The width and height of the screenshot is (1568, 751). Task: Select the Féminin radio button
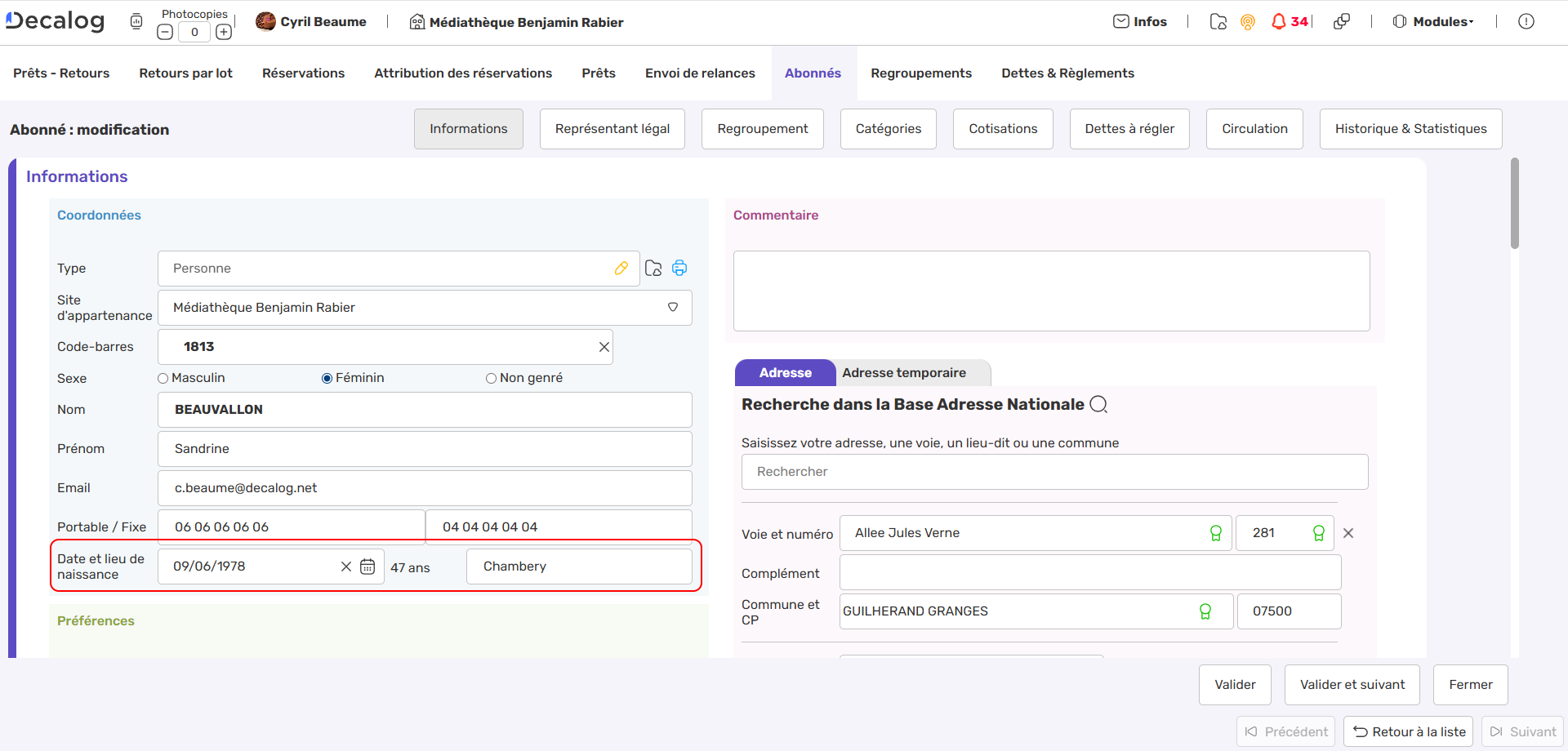327,379
